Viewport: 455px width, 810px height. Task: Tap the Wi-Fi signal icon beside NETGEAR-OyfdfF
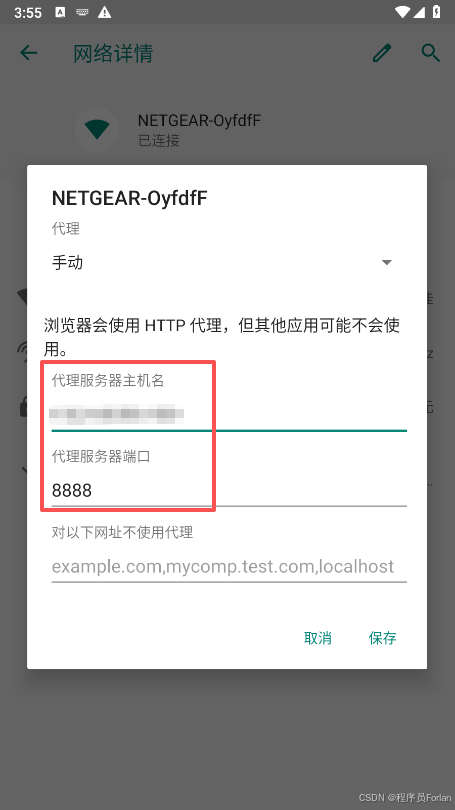coord(97,129)
